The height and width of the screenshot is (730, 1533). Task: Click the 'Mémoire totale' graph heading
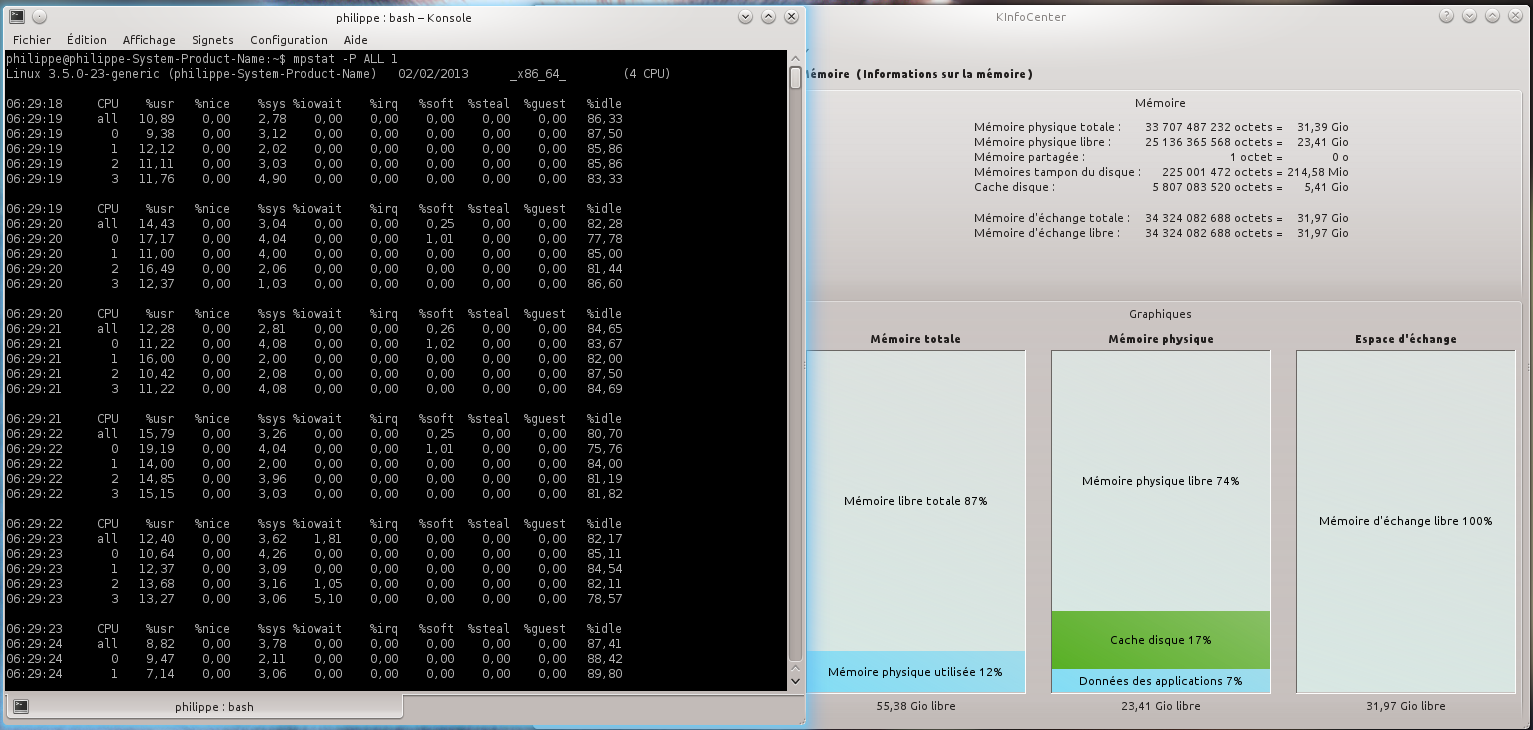pos(916,339)
